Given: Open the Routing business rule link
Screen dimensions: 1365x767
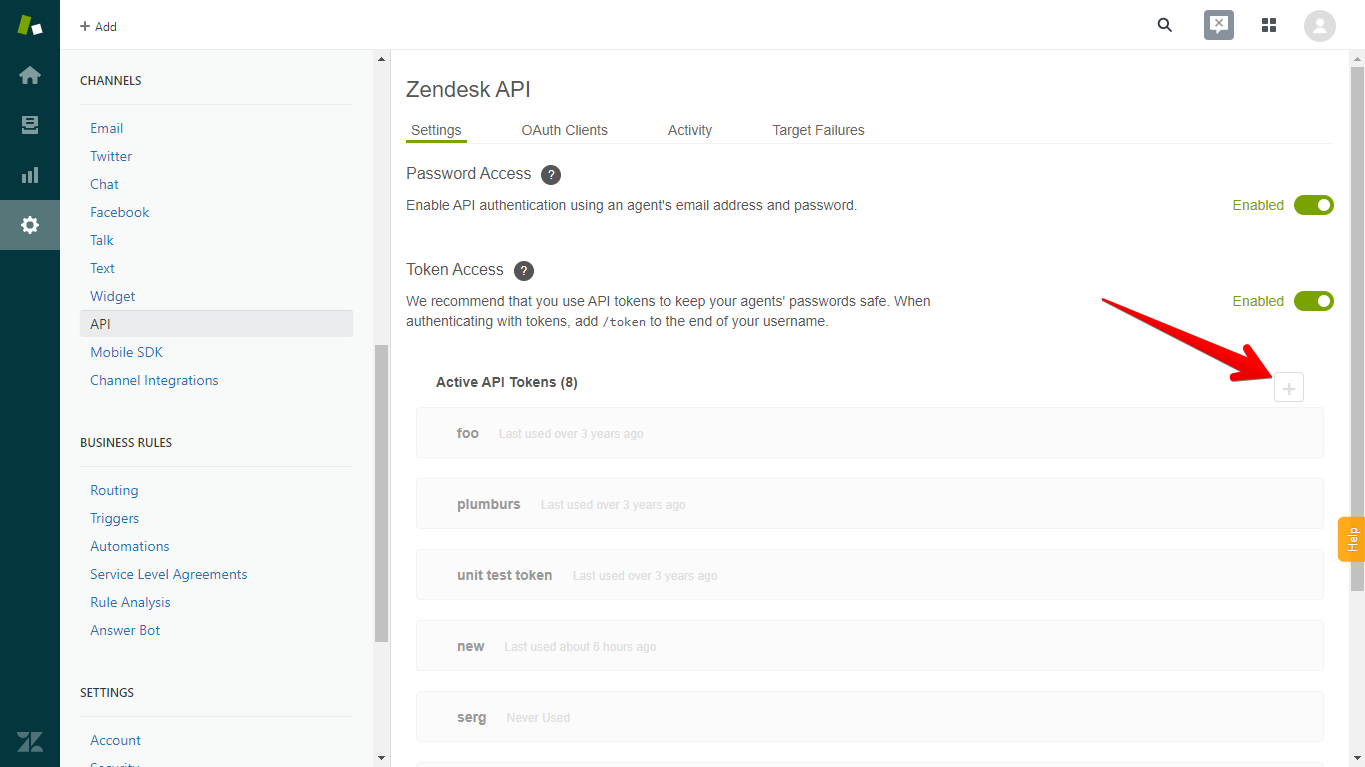Looking at the screenshot, I should click(x=114, y=490).
